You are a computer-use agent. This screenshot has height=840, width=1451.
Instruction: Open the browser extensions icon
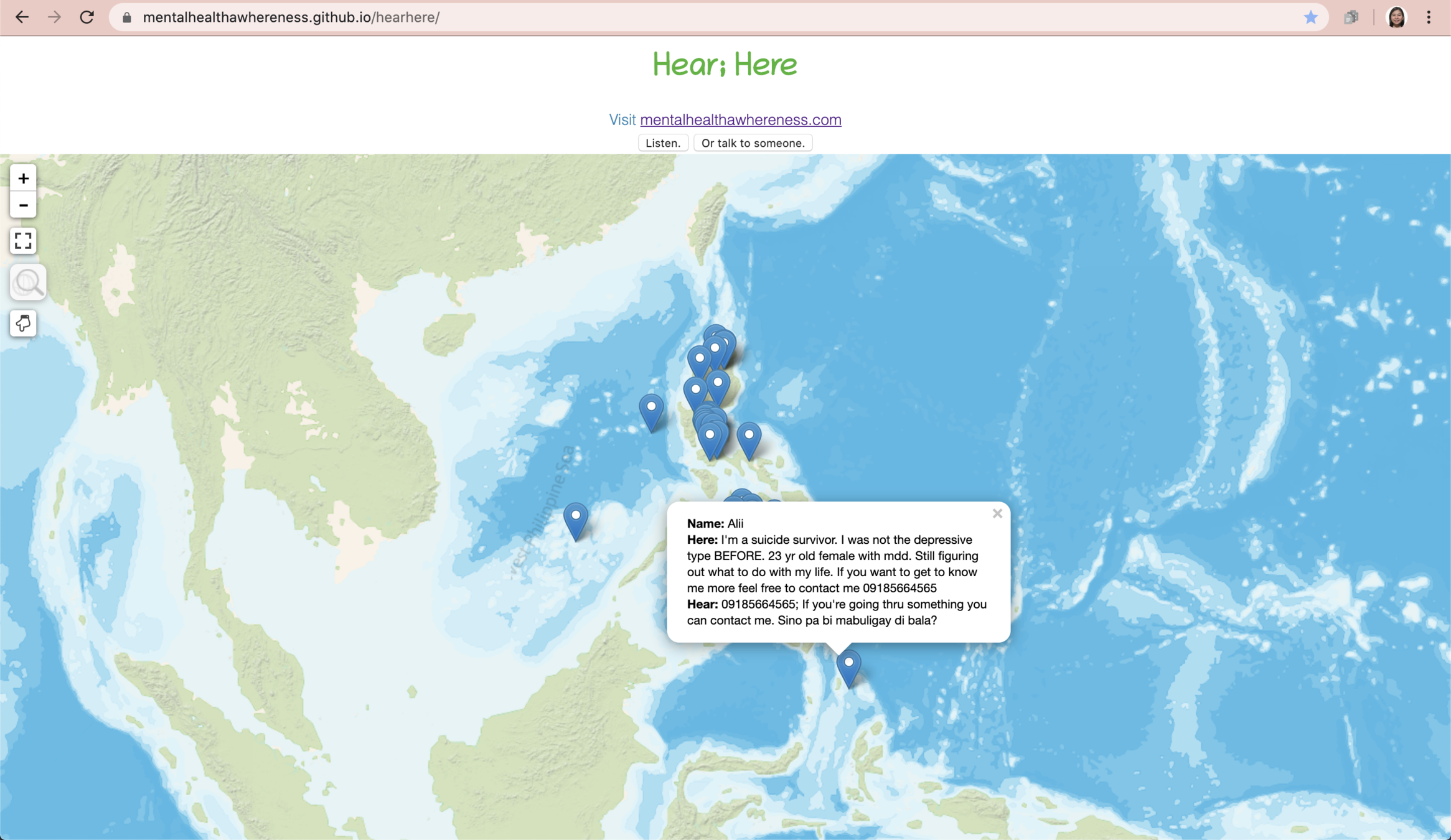point(1351,17)
